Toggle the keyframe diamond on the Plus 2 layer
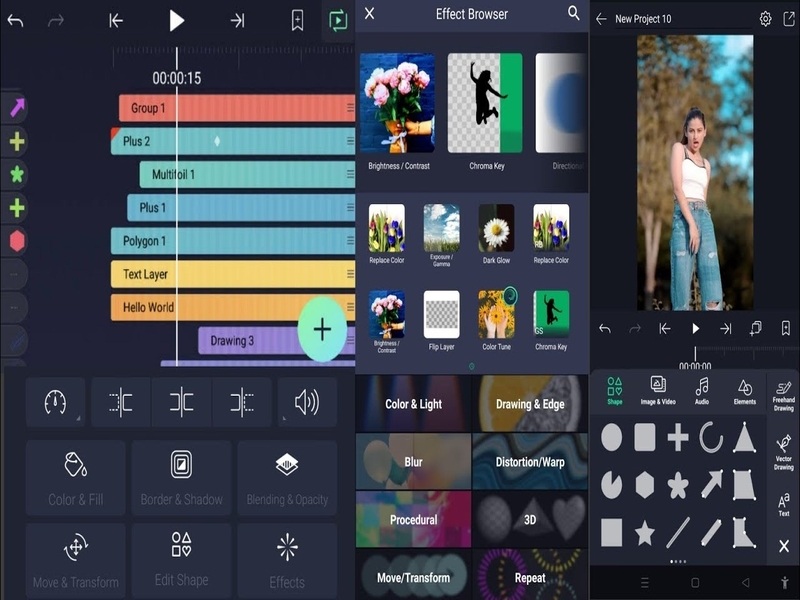The height and width of the screenshot is (600, 800). 219,140
